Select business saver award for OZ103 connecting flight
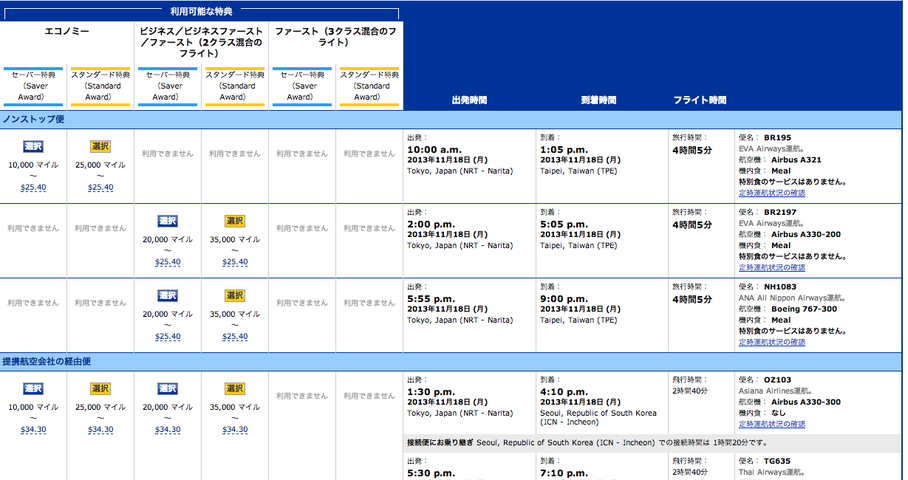 167,389
